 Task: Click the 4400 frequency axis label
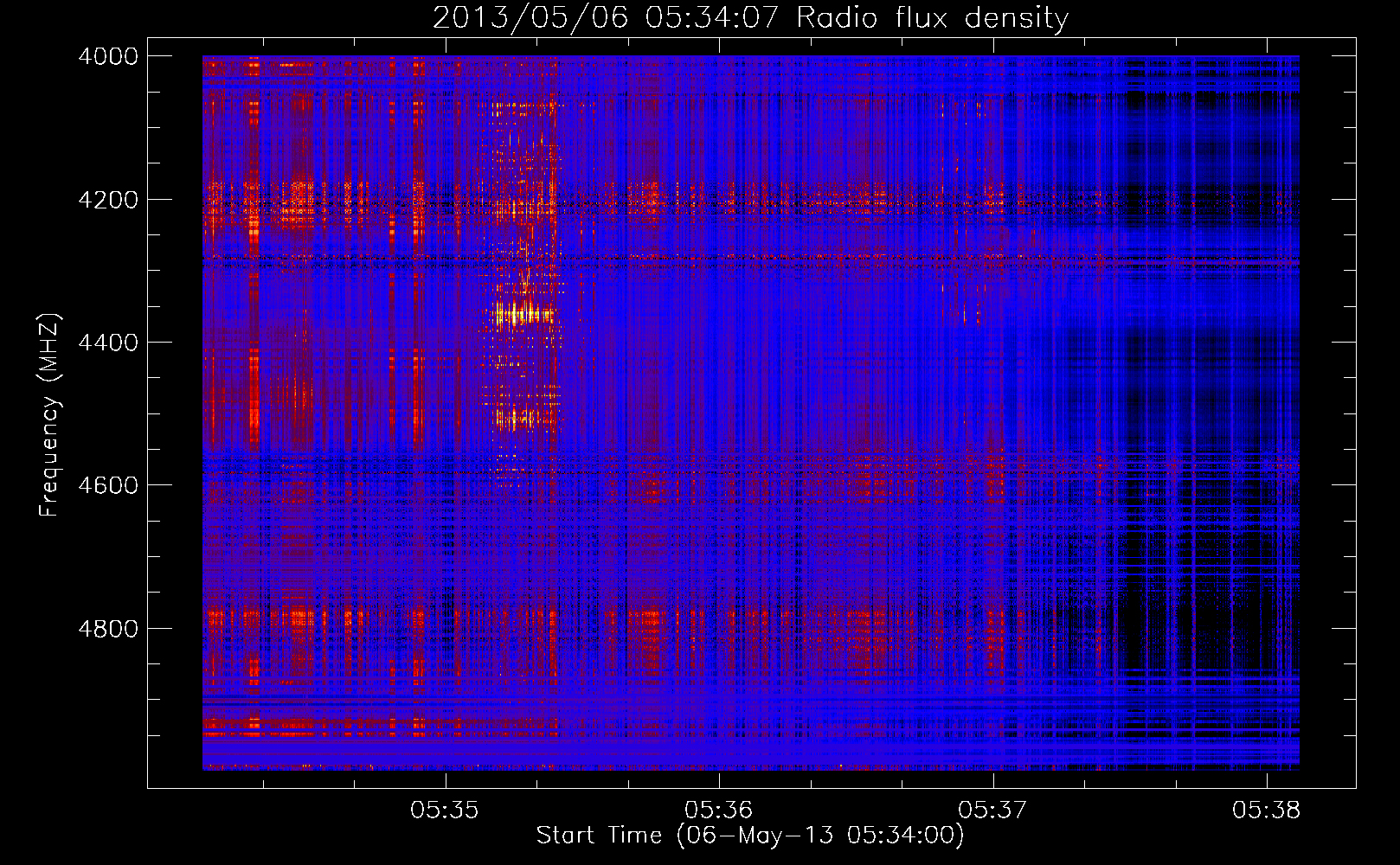pos(108,343)
